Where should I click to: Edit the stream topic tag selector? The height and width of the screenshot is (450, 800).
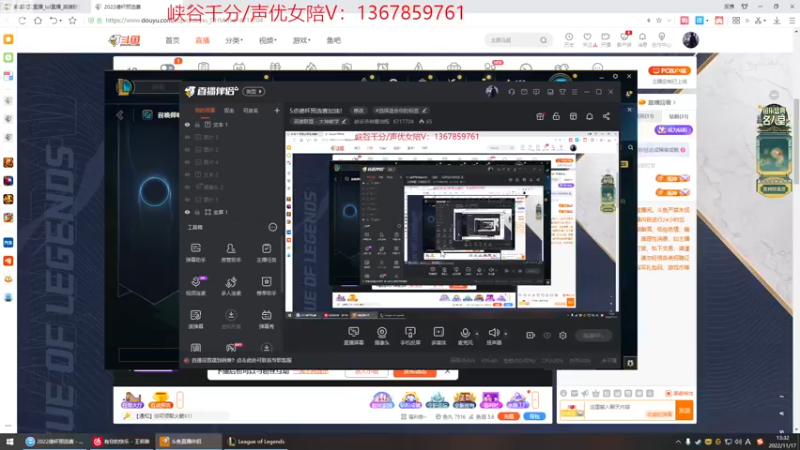click(401, 111)
